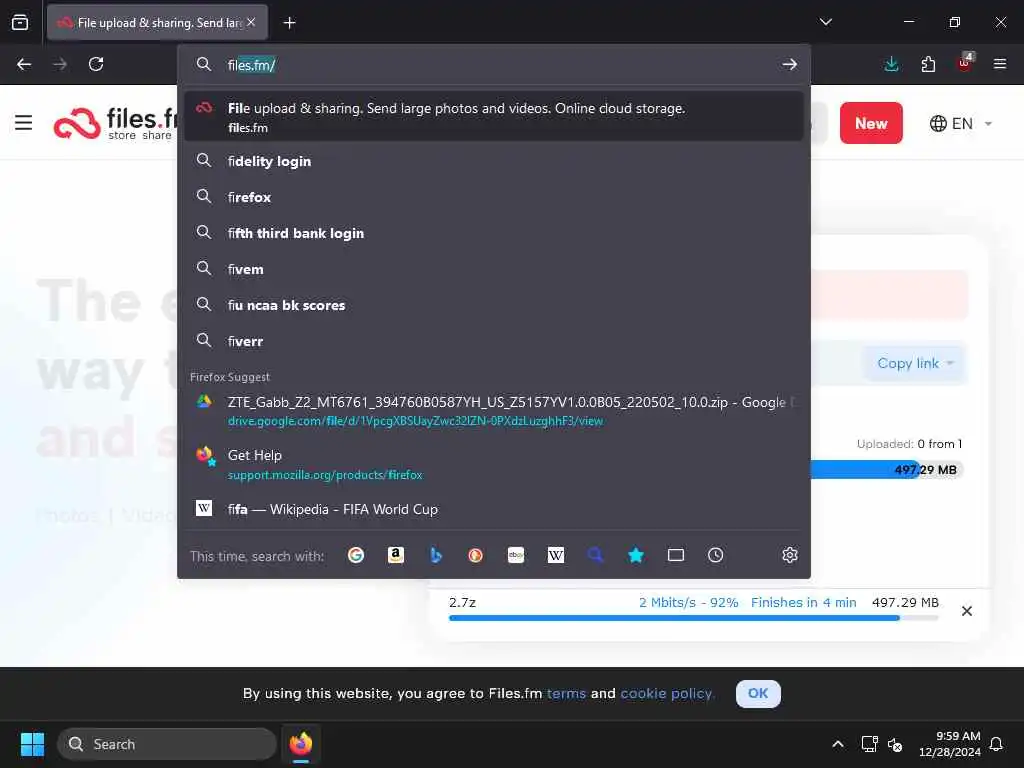Open fifa Wikipedia FIFA World Cup suggestion
1024x768 pixels.
point(494,509)
